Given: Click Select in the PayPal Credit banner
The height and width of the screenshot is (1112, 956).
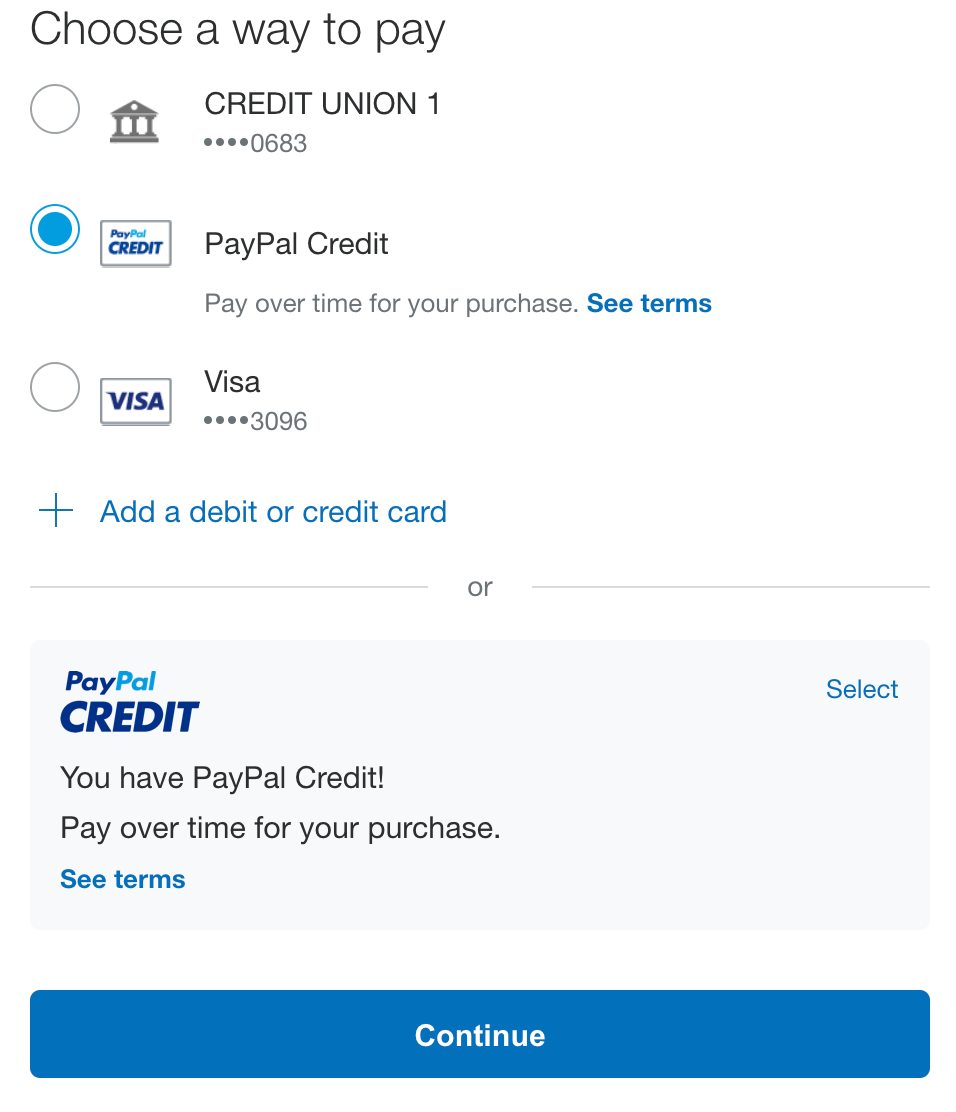Looking at the screenshot, I should point(862,689).
